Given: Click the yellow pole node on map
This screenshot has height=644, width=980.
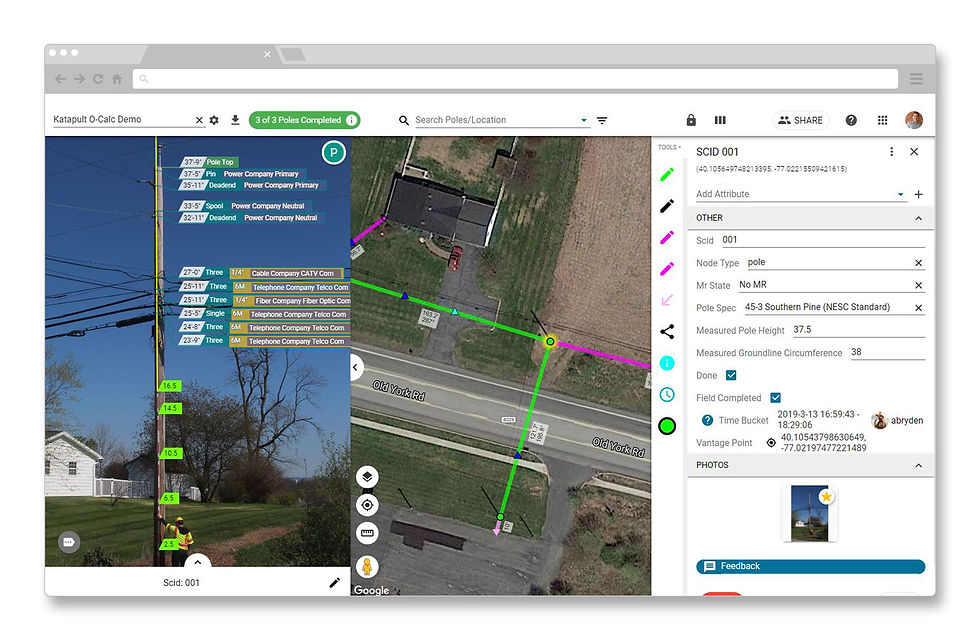Looking at the screenshot, I should (550, 341).
